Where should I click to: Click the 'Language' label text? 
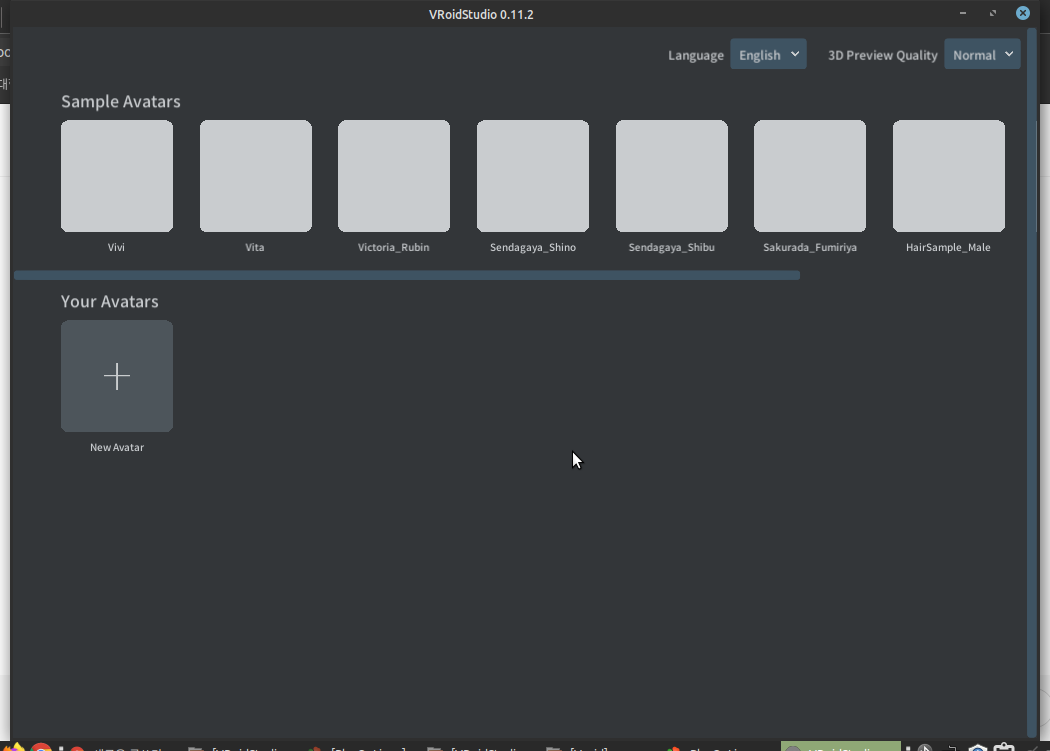coord(696,56)
